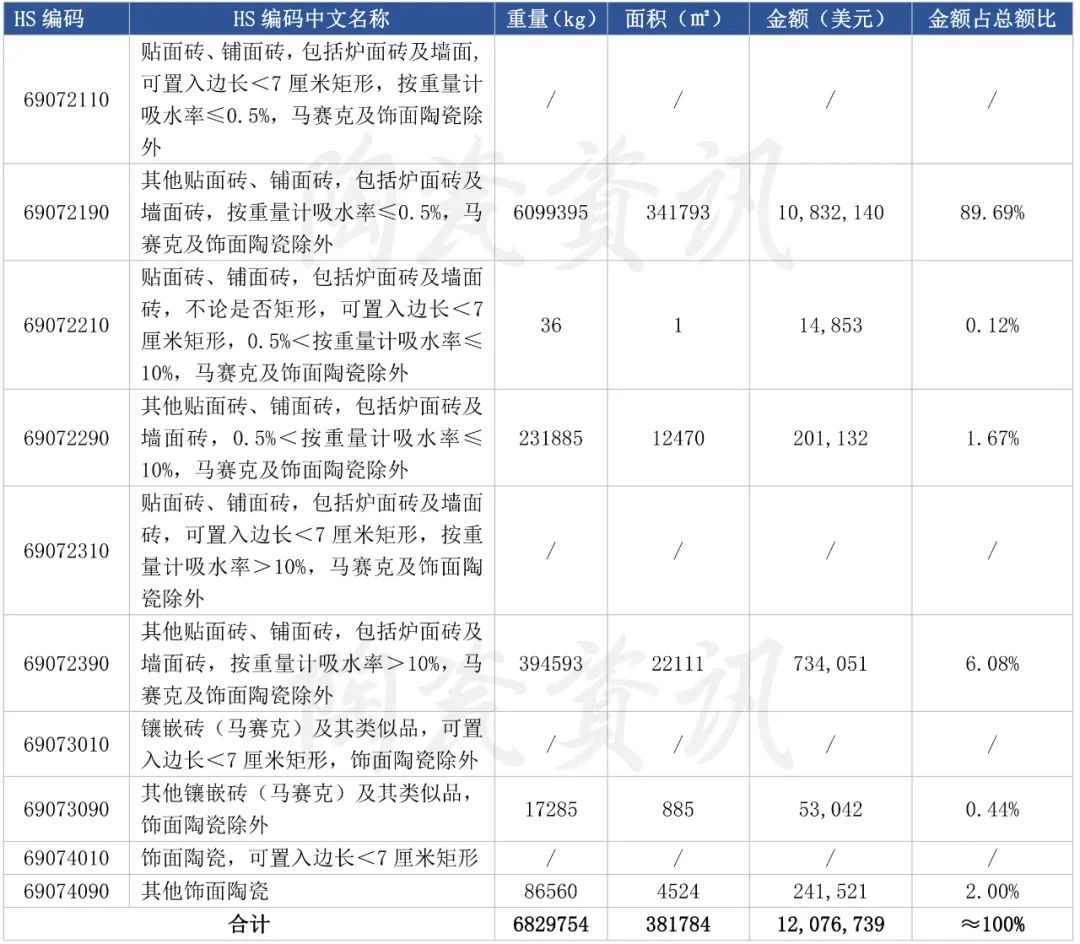Click the area value 22111
The width and height of the screenshot is (1080, 944).
click(678, 664)
